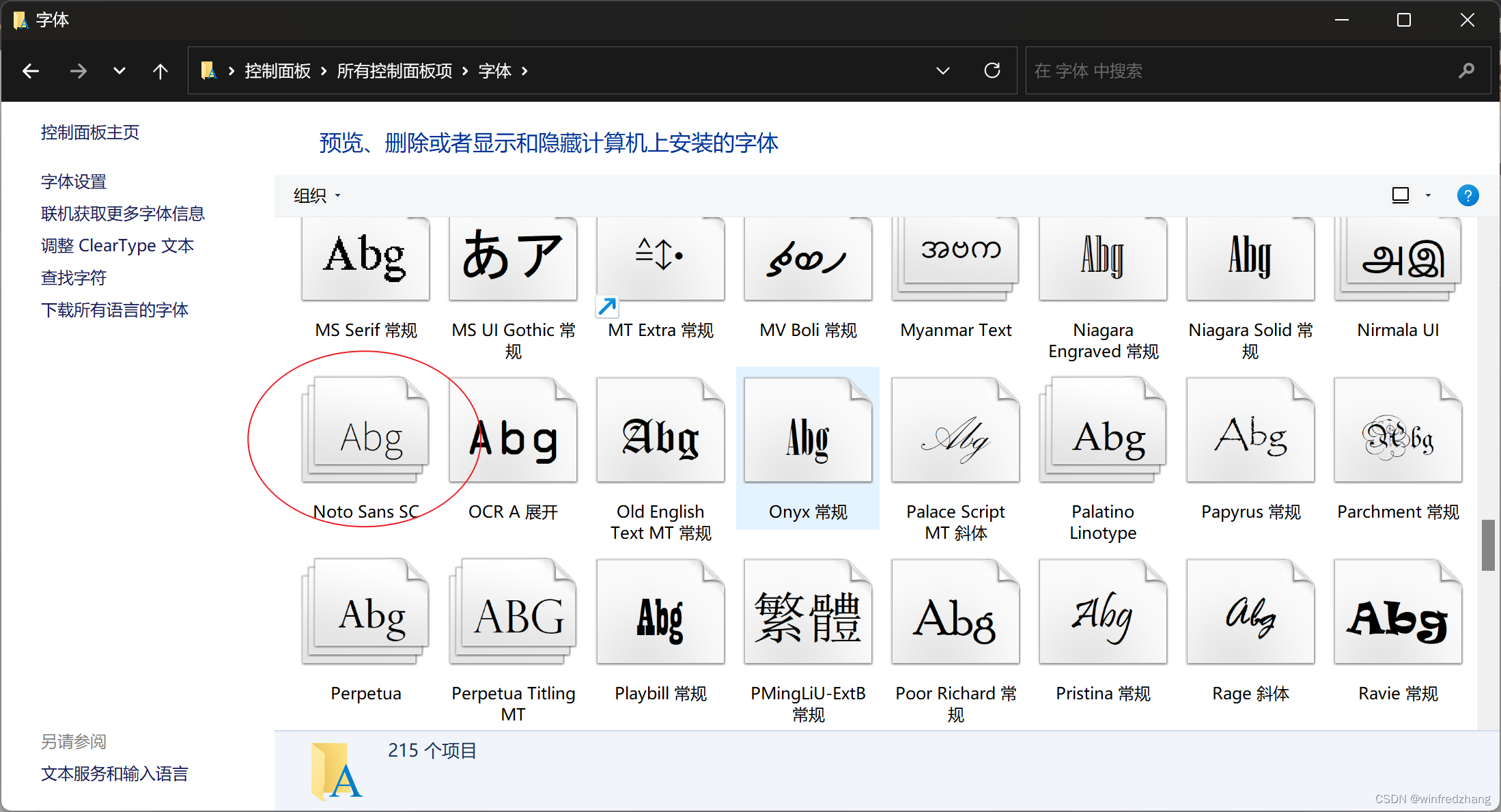Click 控制面板 in the breadcrumb path
This screenshot has width=1501, height=812.
[278, 71]
